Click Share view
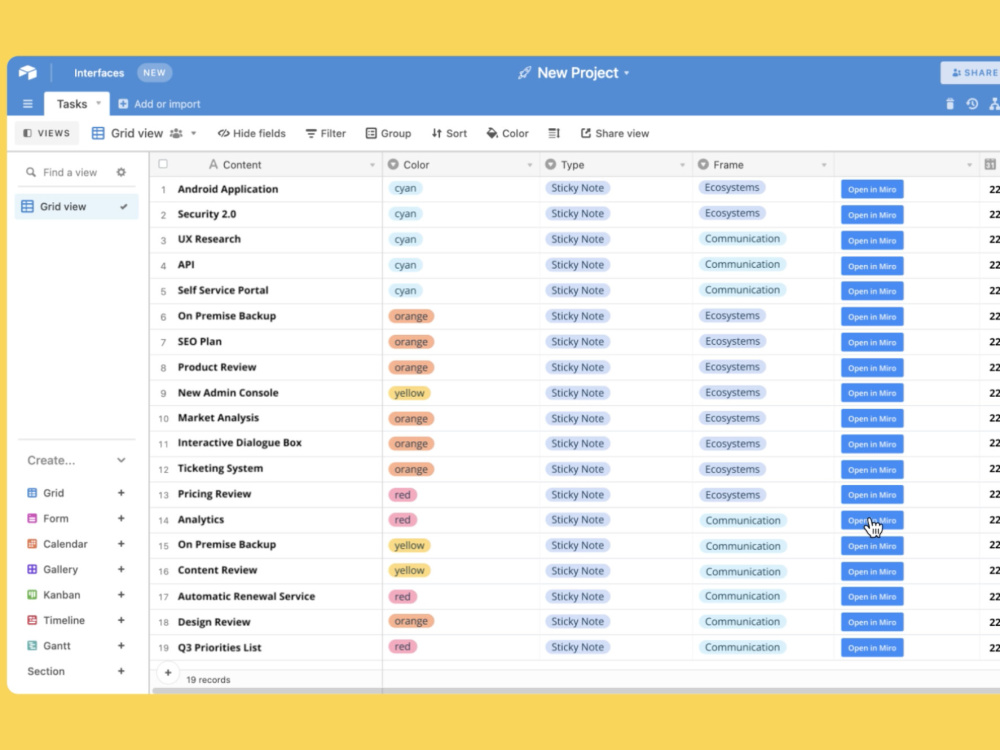The width and height of the screenshot is (1000, 750). [615, 133]
